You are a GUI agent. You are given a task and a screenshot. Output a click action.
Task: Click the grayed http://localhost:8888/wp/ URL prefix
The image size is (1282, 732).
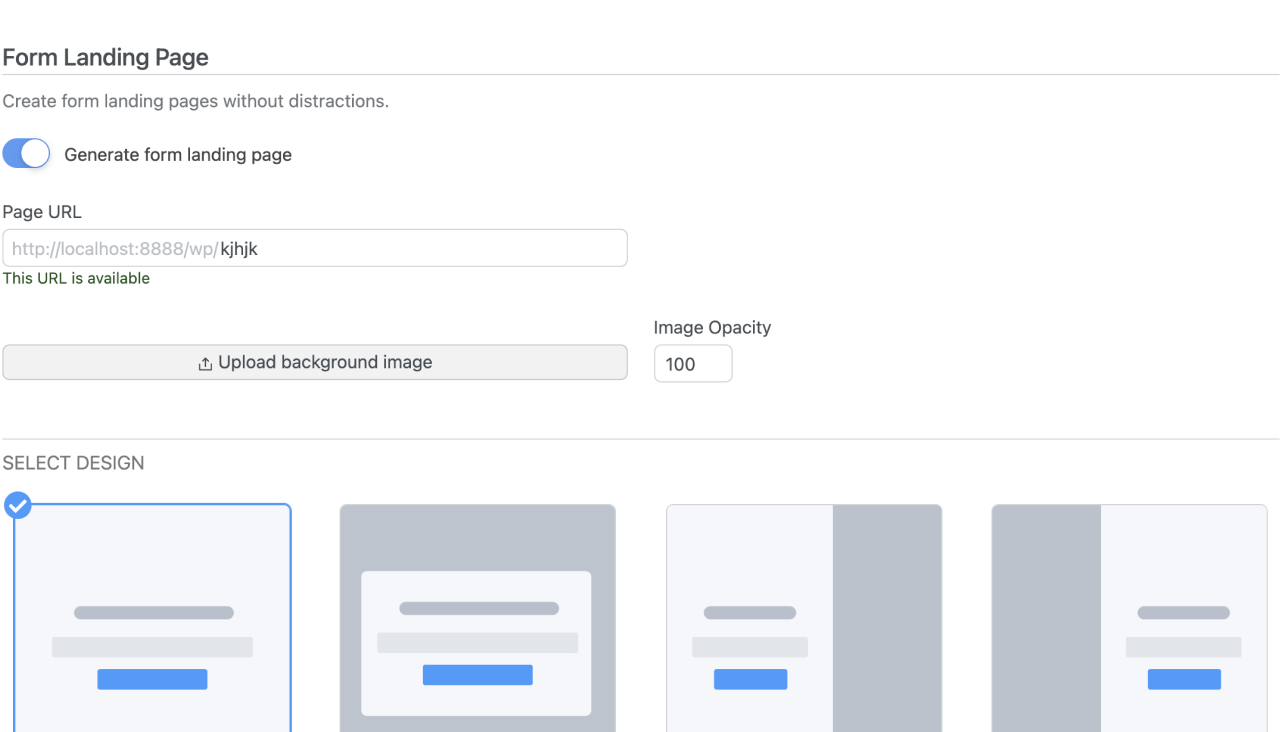pos(115,249)
